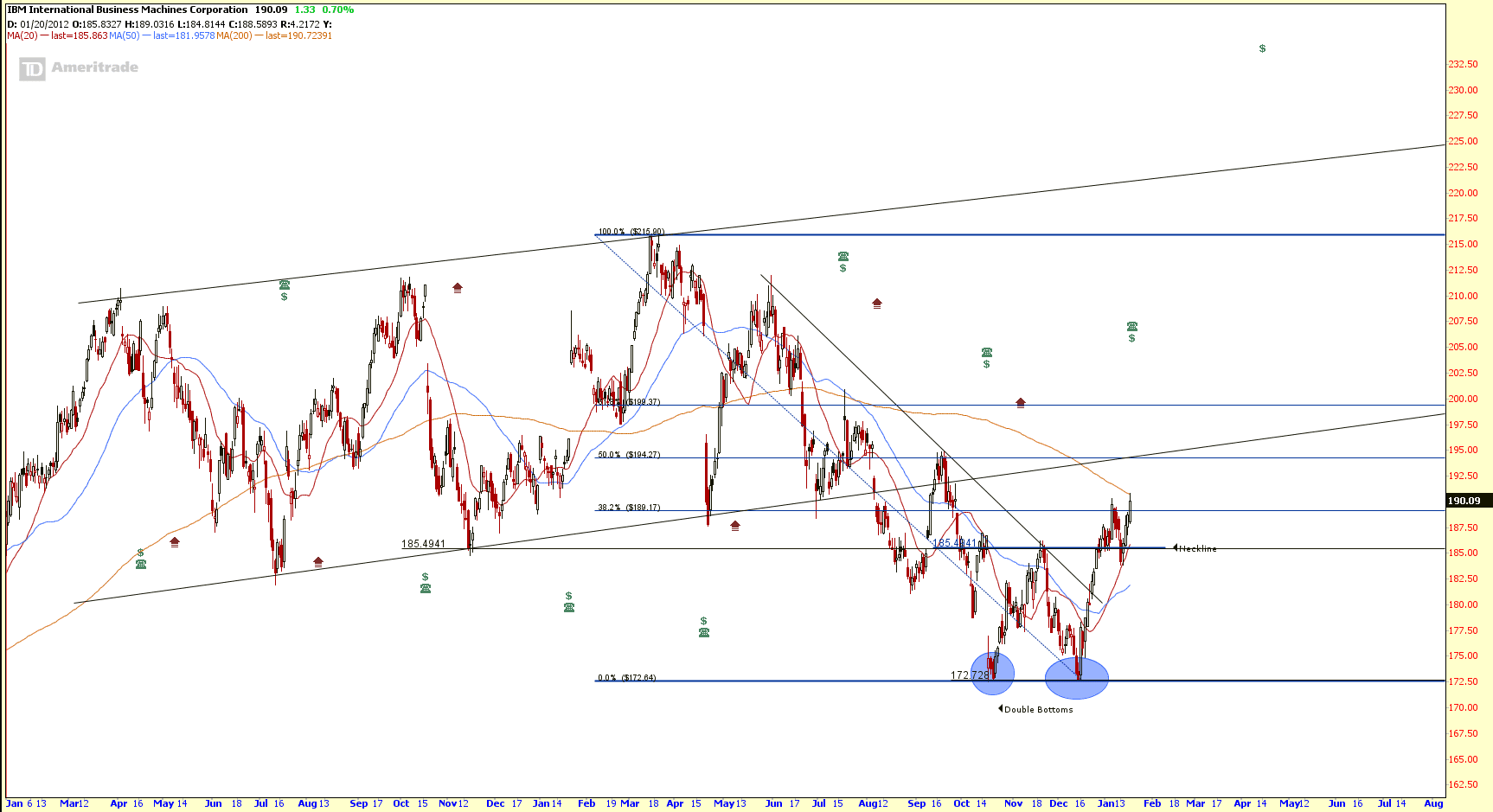Open the earnings marker above the Jan 14 date
This screenshot has width=1493, height=812.
click(x=569, y=602)
